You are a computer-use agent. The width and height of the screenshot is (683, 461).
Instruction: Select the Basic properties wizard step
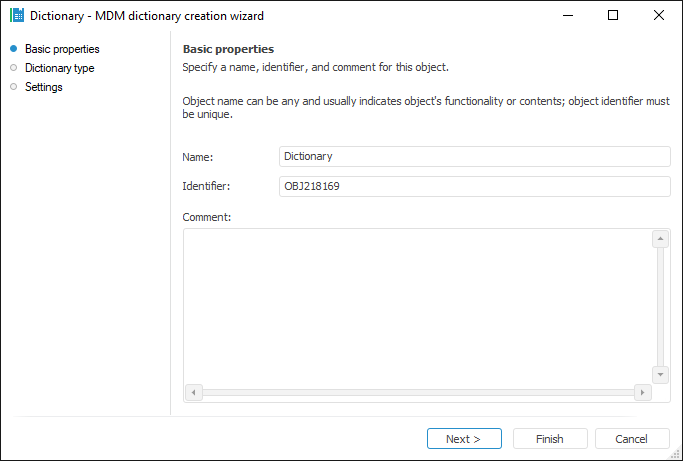point(62,49)
